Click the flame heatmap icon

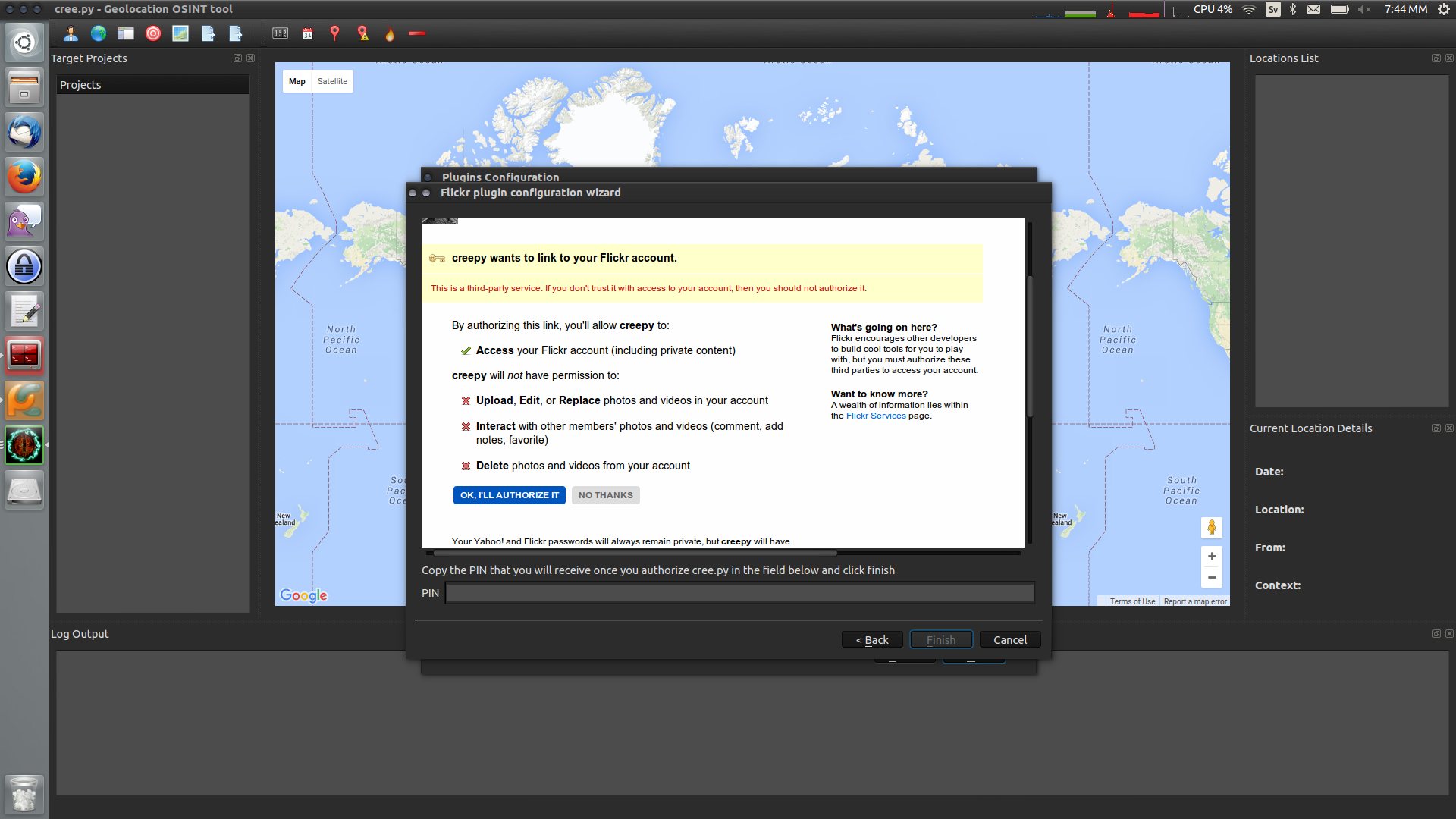(390, 33)
